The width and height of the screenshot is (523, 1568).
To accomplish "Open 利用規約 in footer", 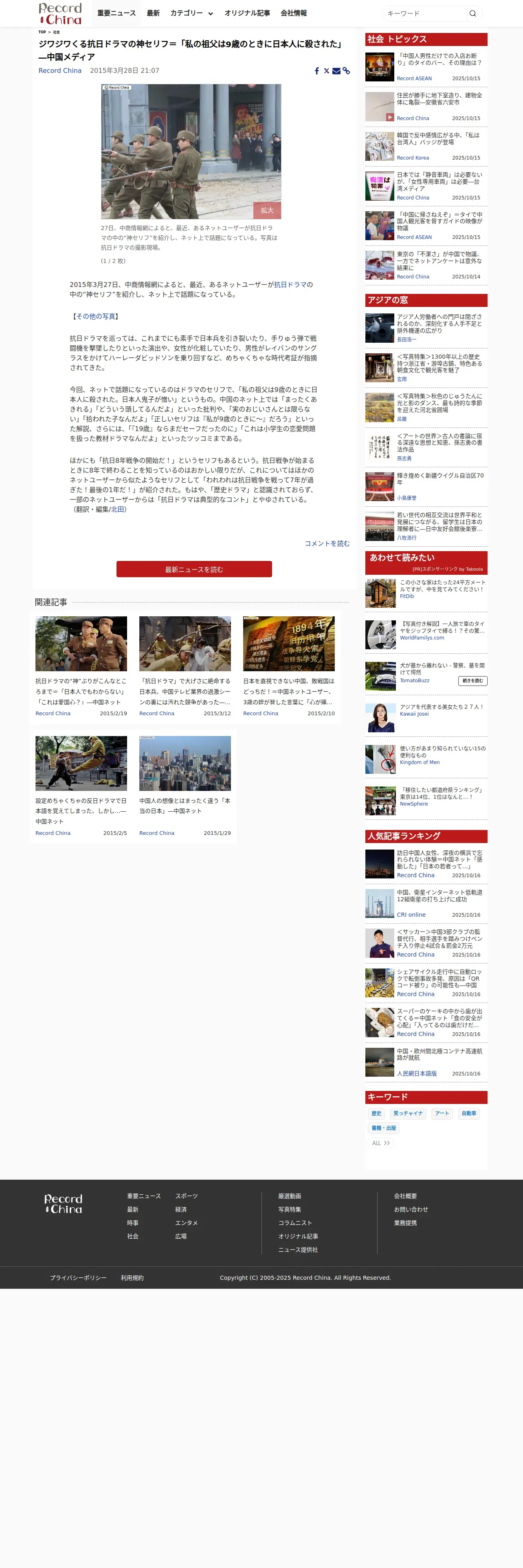I will click(132, 1278).
